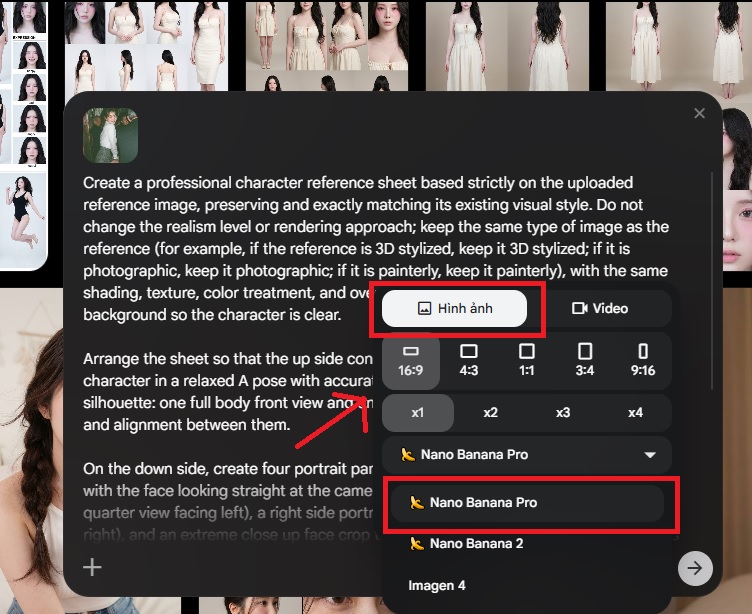The image size is (752, 614).
Task: Close the prompt dialog with X
Action: tap(699, 114)
